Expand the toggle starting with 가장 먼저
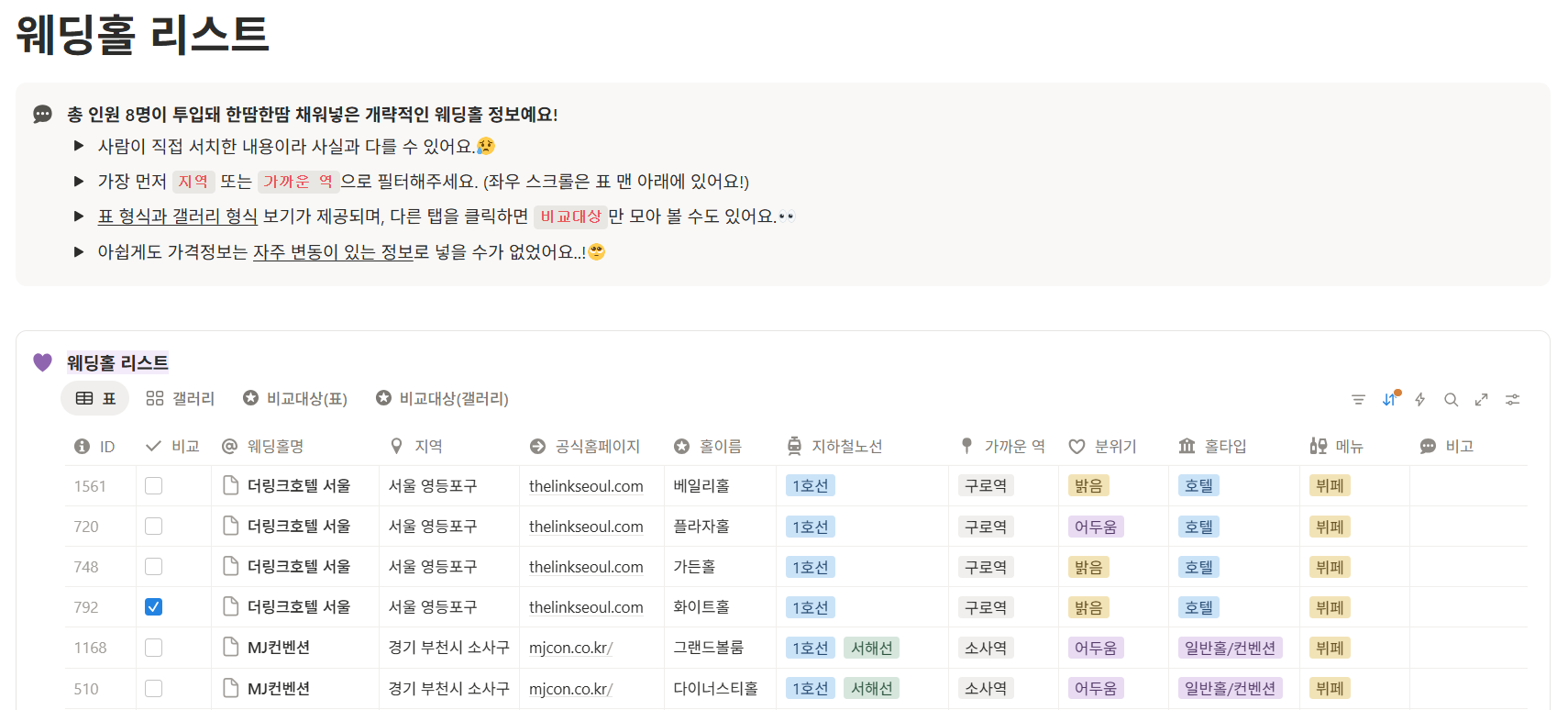1568x710 pixels. pyautogui.click(x=79, y=181)
